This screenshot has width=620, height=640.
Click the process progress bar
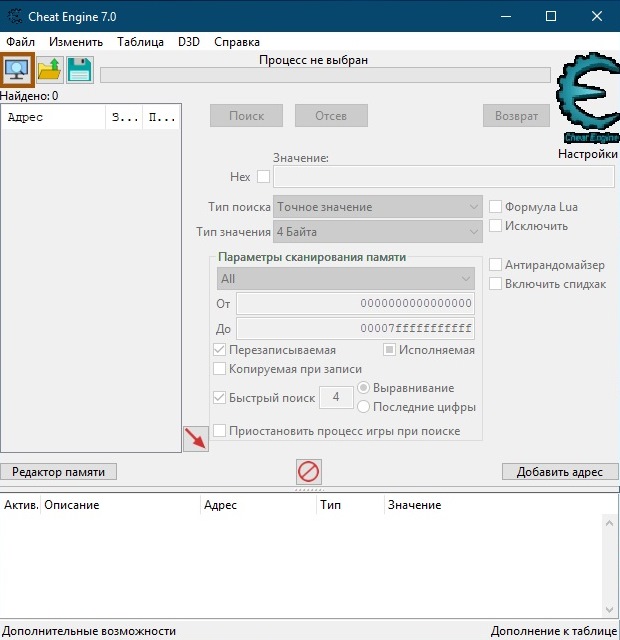point(325,75)
